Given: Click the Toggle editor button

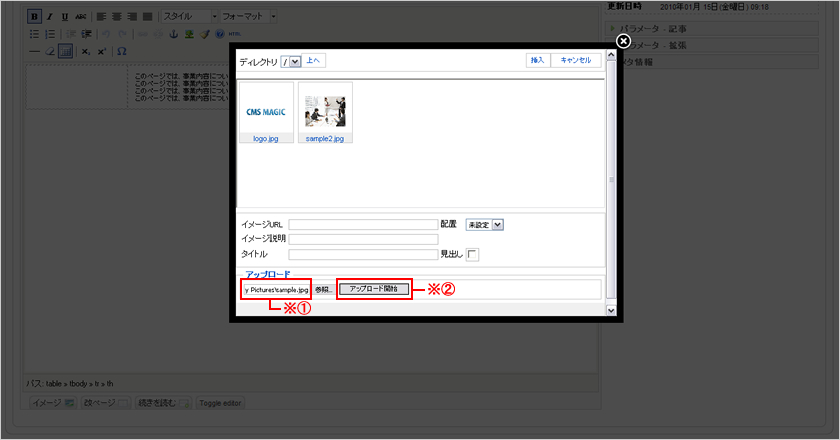Looking at the screenshot, I should click(x=220, y=403).
